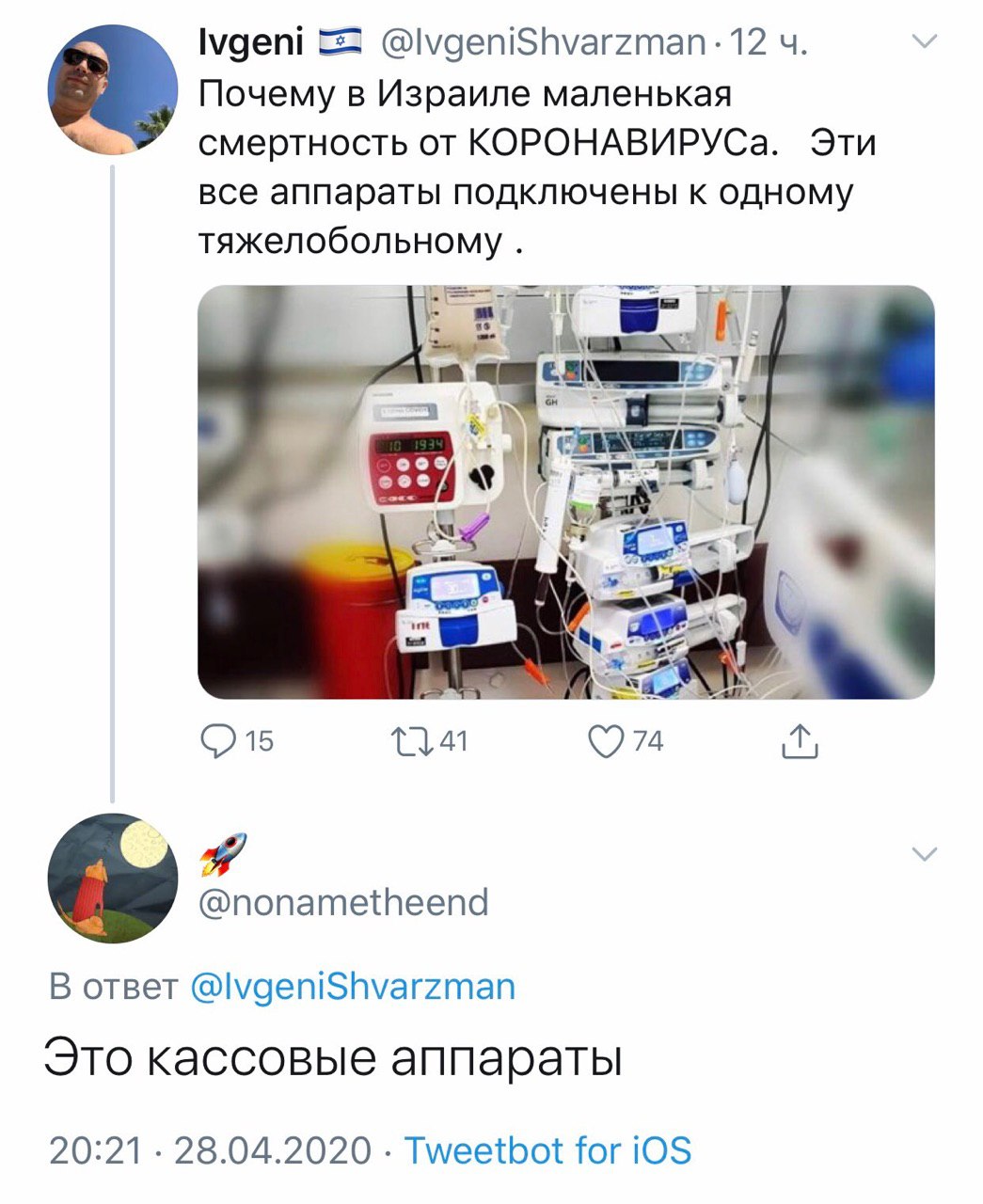Like the tweet using the heart icon

[x=607, y=741]
